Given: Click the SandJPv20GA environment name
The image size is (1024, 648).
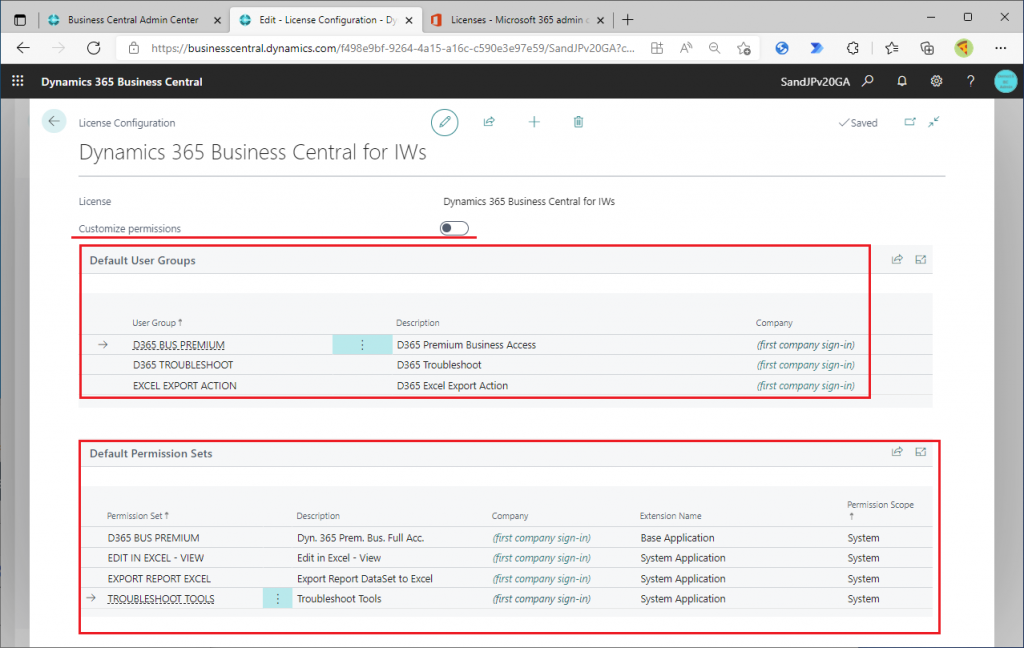Looking at the screenshot, I should [x=815, y=82].
